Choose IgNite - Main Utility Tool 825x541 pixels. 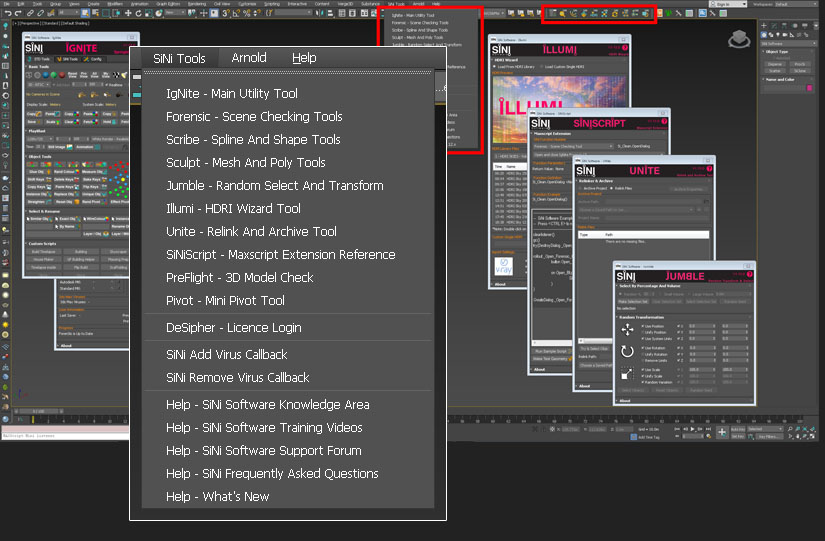232,94
